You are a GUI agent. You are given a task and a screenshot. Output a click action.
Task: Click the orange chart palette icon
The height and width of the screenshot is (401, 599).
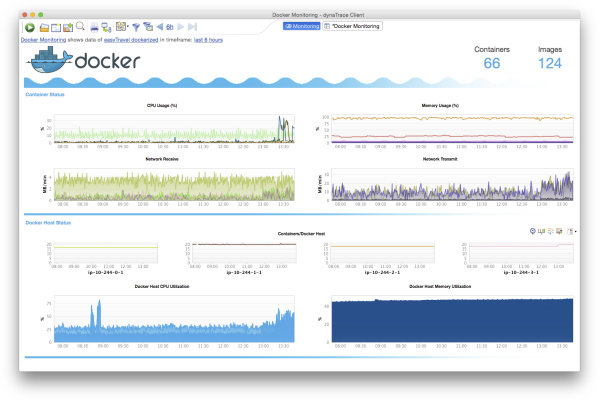559,231
